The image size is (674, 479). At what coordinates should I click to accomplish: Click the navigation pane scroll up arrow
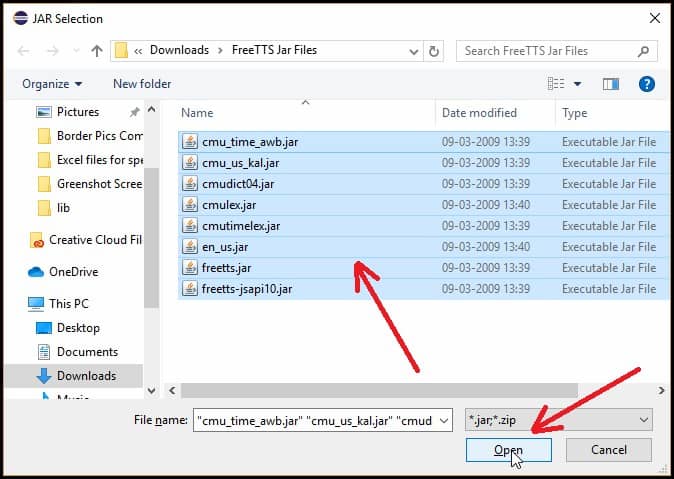tap(151, 110)
